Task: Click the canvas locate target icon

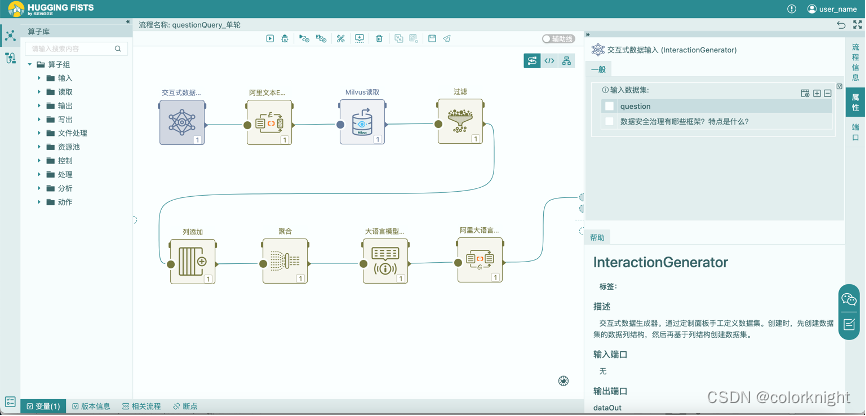Action: (563, 380)
